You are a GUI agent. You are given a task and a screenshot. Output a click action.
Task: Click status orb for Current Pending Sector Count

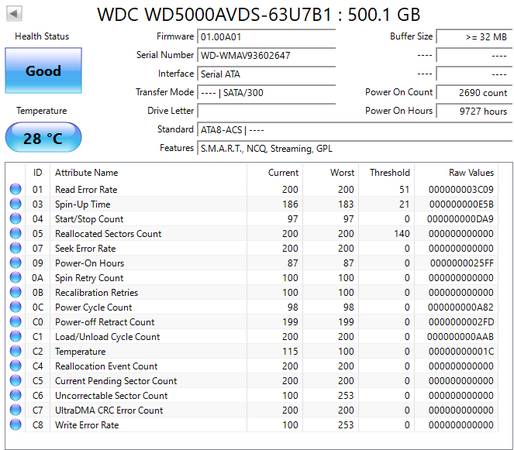[x=15, y=380]
